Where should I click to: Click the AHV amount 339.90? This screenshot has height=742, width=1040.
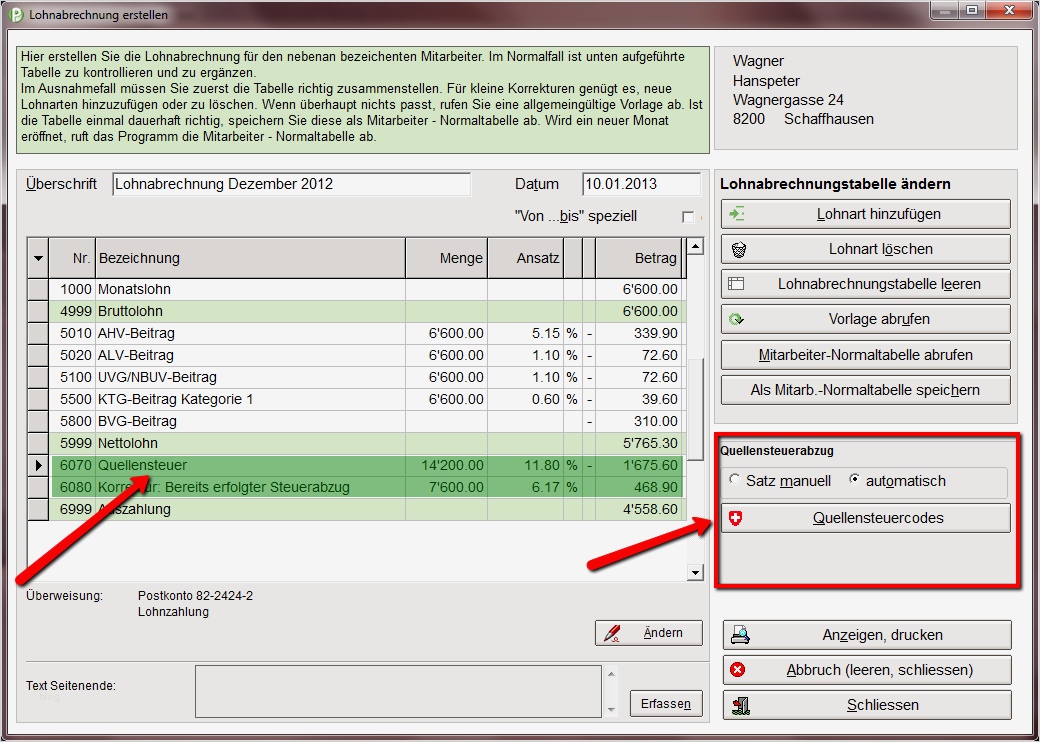pos(657,333)
